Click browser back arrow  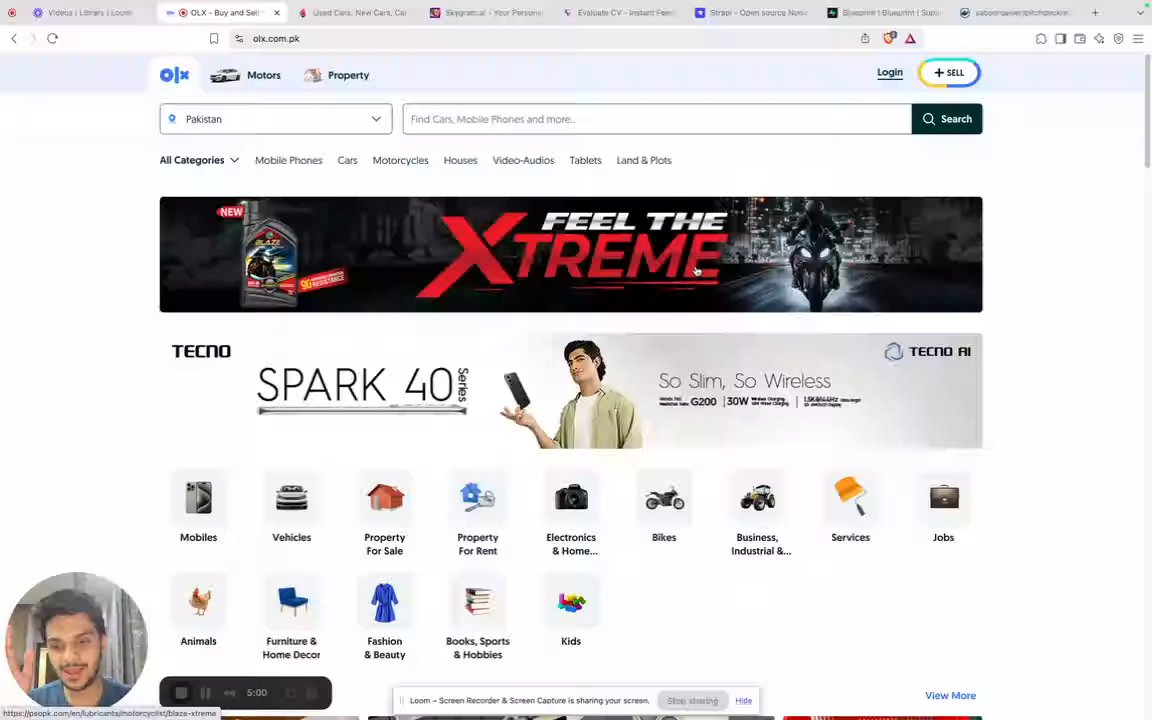[x=14, y=38]
